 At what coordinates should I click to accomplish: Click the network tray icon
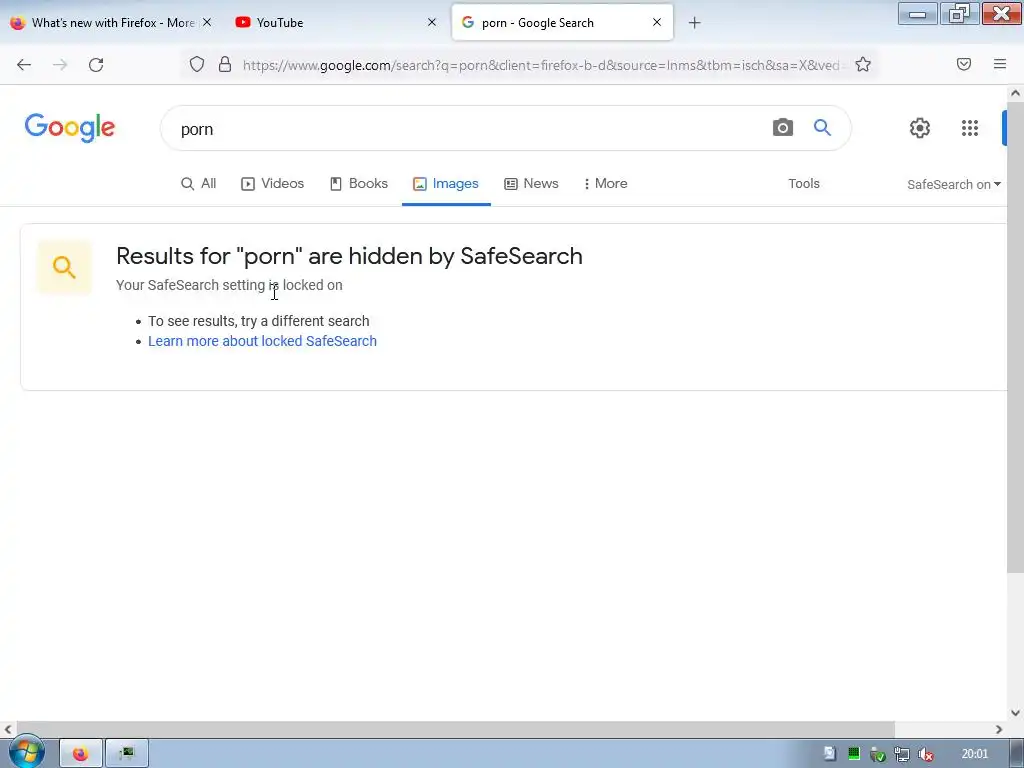(x=901, y=754)
